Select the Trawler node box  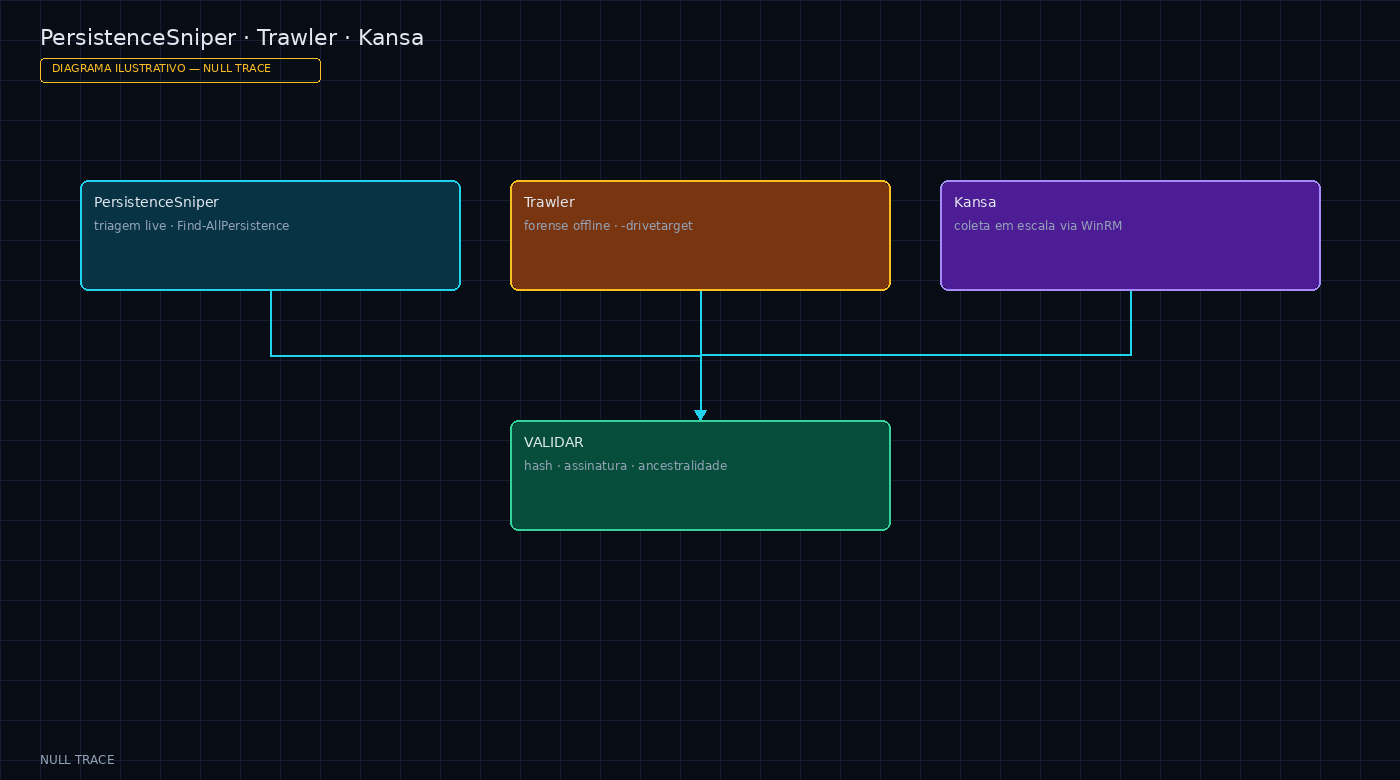coord(700,236)
